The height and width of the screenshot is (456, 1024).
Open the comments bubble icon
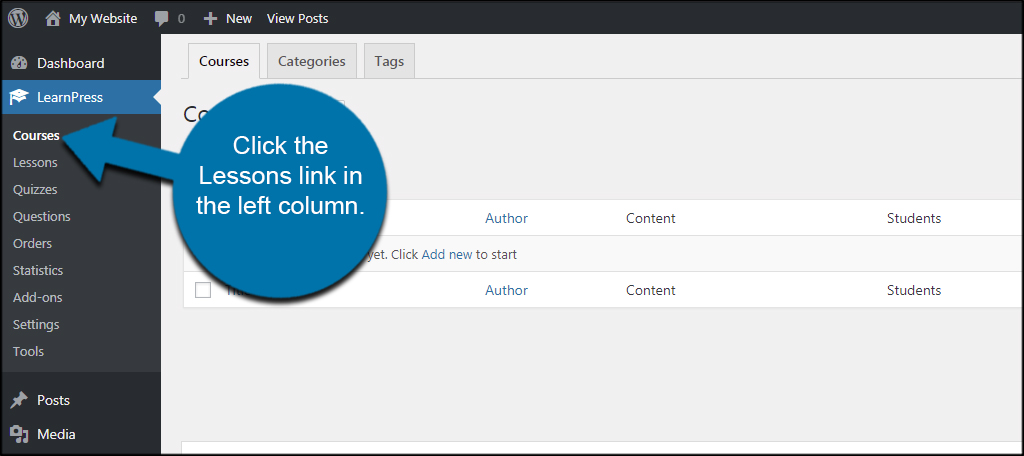162,18
